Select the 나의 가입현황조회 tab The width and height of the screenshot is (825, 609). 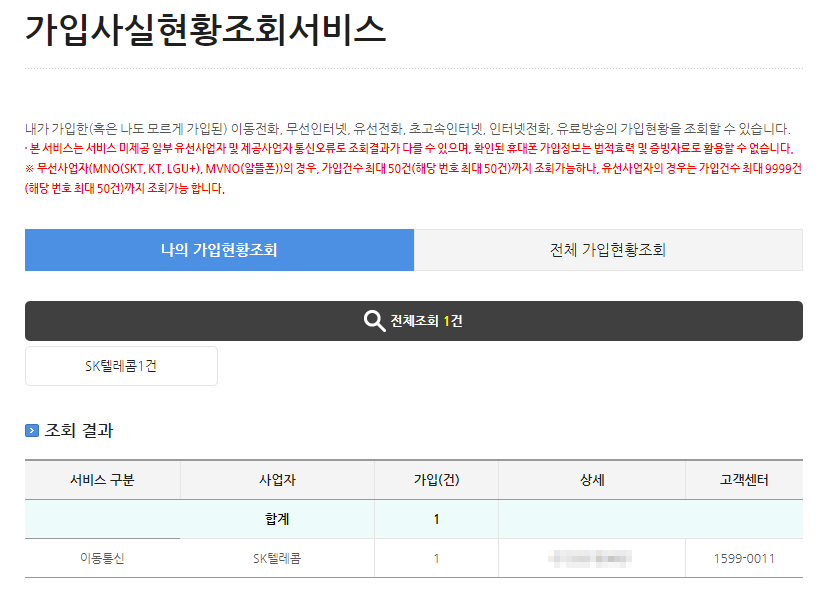point(219,250)
